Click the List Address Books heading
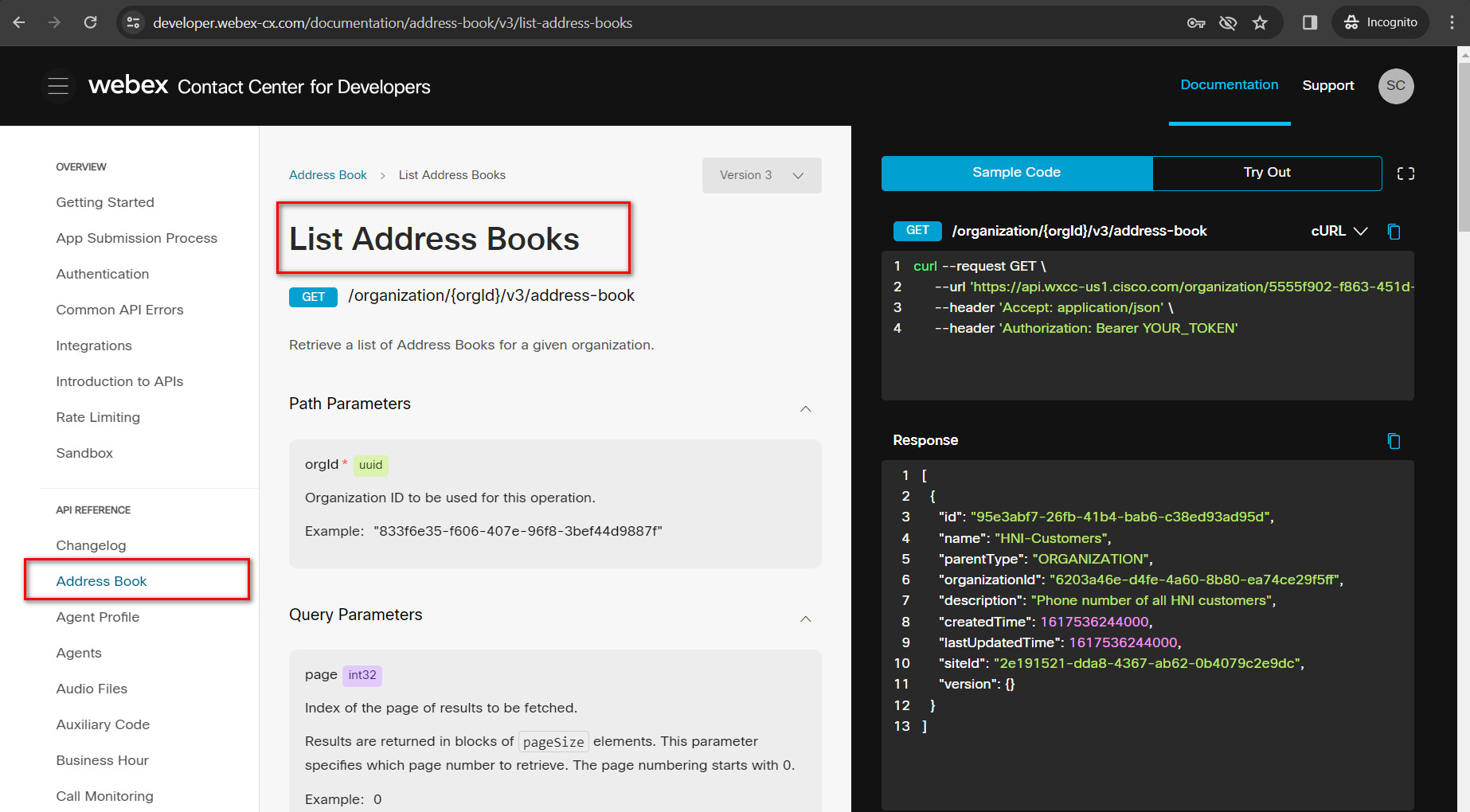This screenshot has width=1470, height=812. pos(434,239)
